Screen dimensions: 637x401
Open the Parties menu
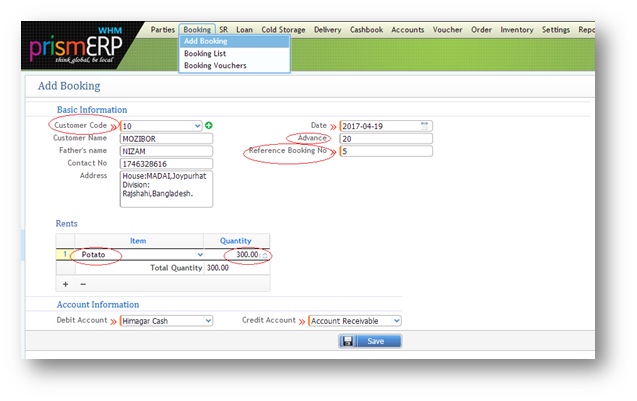[x=162, y=30]
